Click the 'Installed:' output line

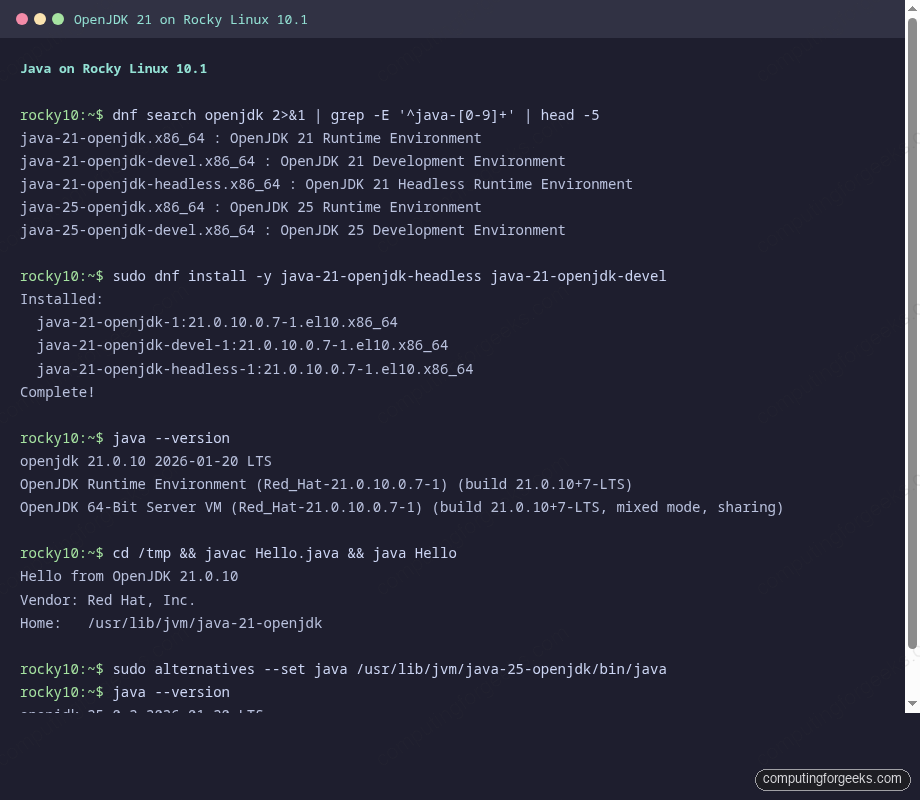(62, 299)
